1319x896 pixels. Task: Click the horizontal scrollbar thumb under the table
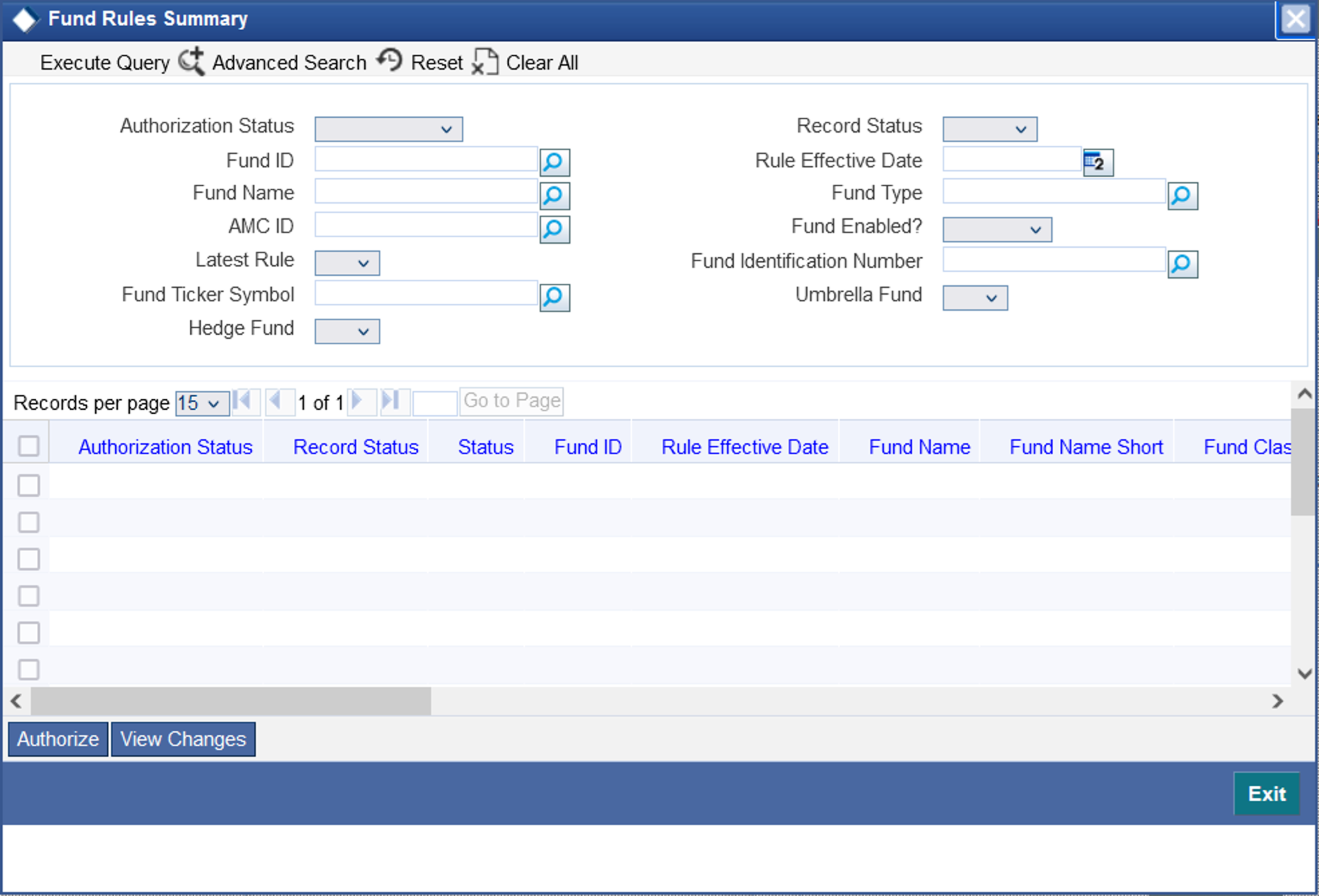coord(230,701)
